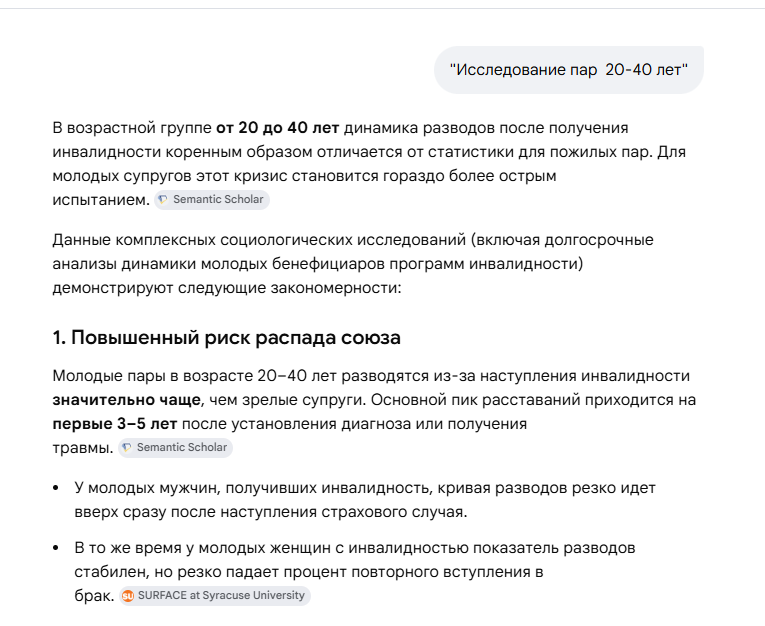Click the heading "1. Повышенный риск распада союза"
This screenshot has height=626, width=765.
tap(226, 338)
